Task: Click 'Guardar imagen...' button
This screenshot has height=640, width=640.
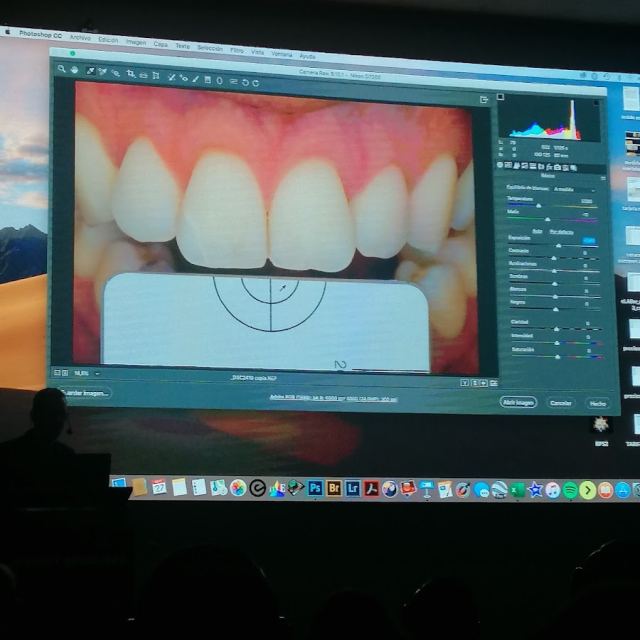Action: click(84, 393)
